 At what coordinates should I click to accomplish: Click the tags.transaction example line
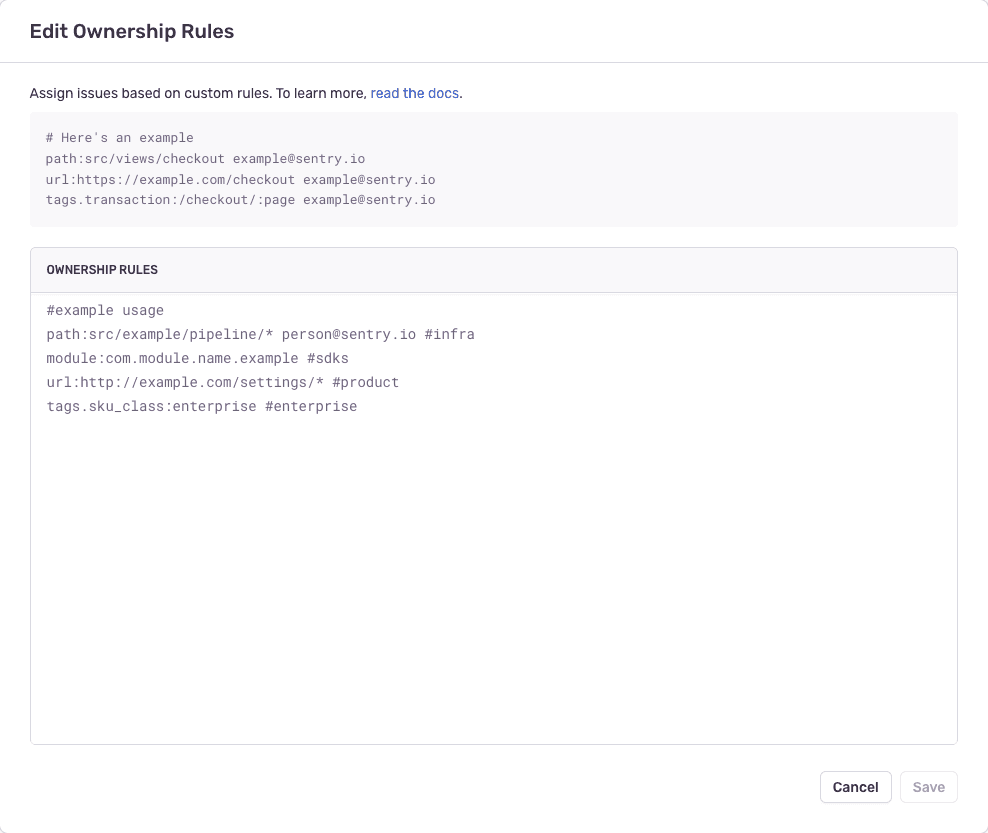click(240, 200)
